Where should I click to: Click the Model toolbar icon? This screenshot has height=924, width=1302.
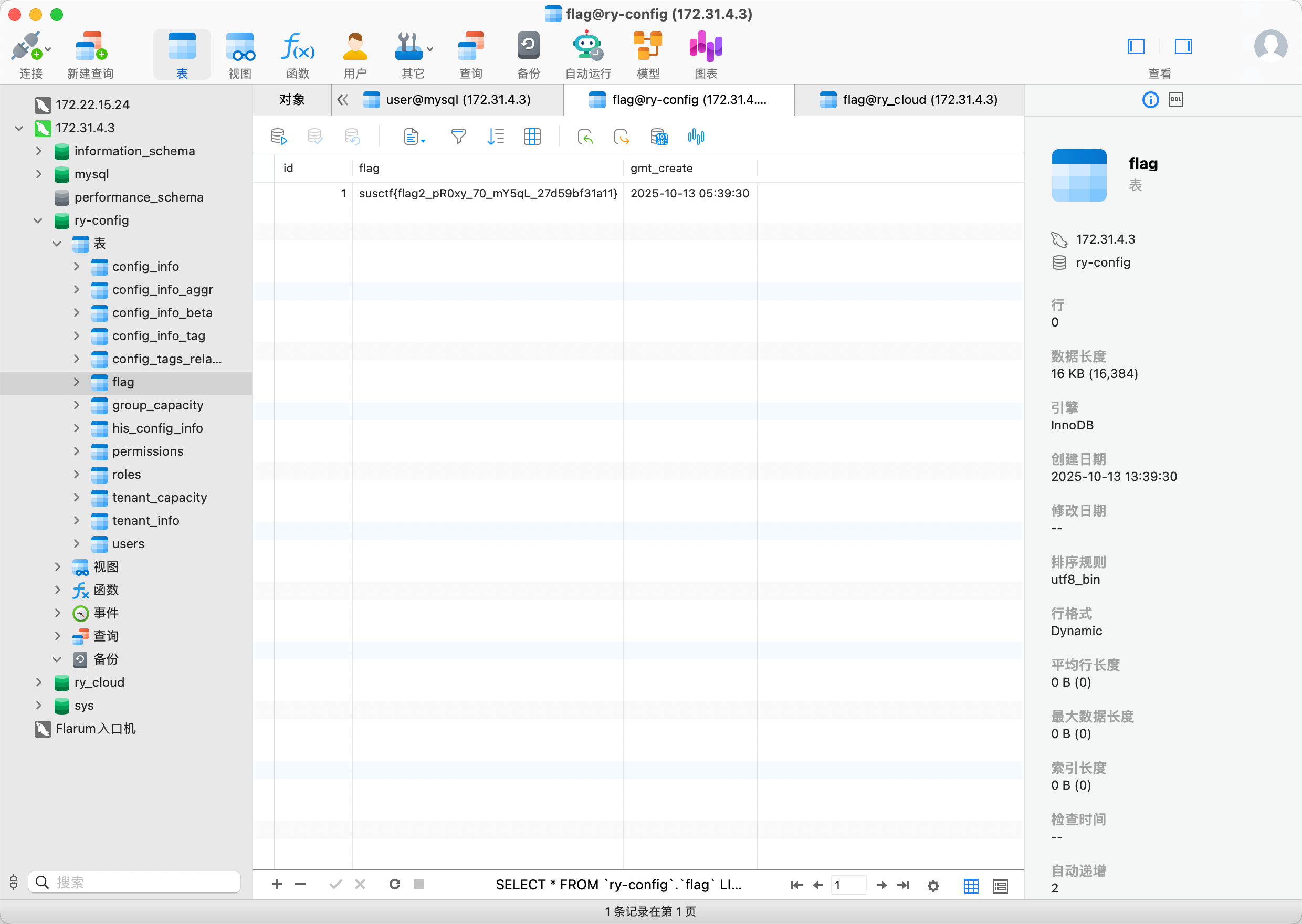[647, 47]
